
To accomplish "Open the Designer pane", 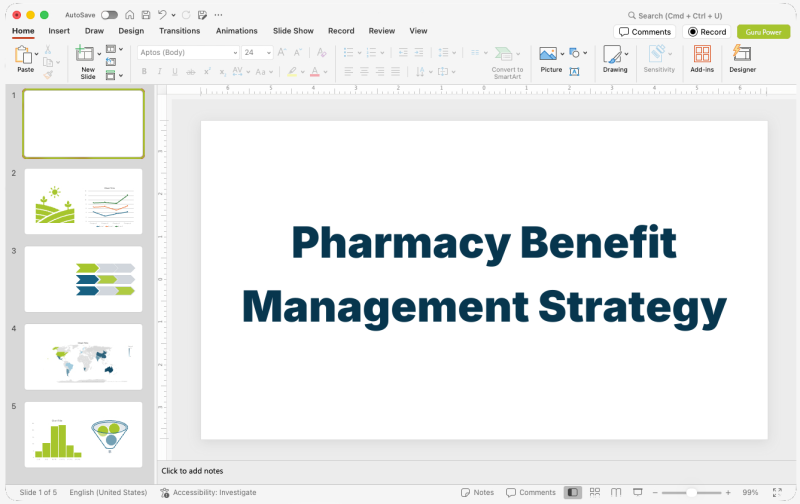I will click(x=742, y=59).
